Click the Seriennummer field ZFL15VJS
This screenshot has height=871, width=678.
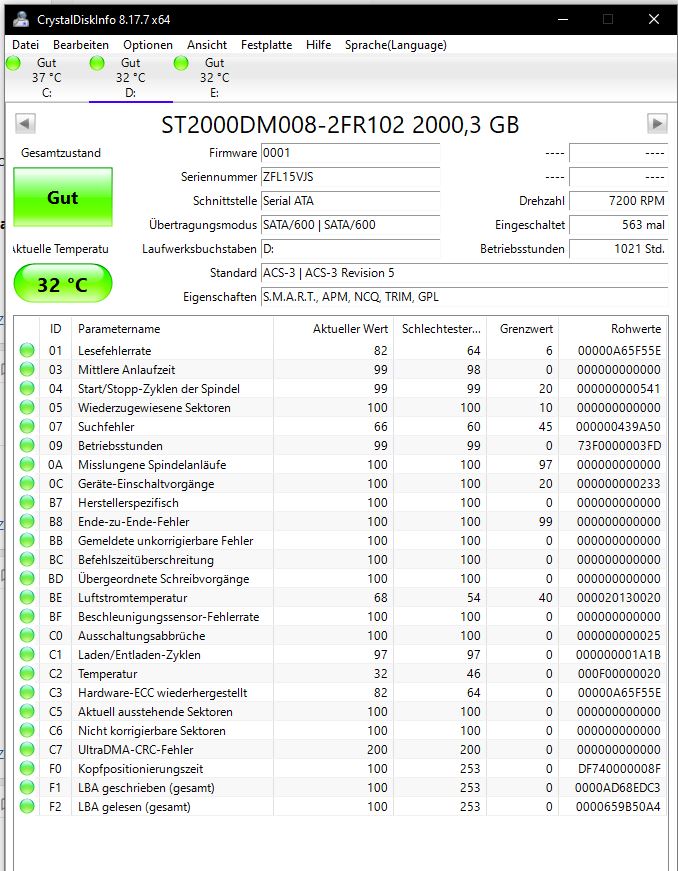(x=350, y=177)
